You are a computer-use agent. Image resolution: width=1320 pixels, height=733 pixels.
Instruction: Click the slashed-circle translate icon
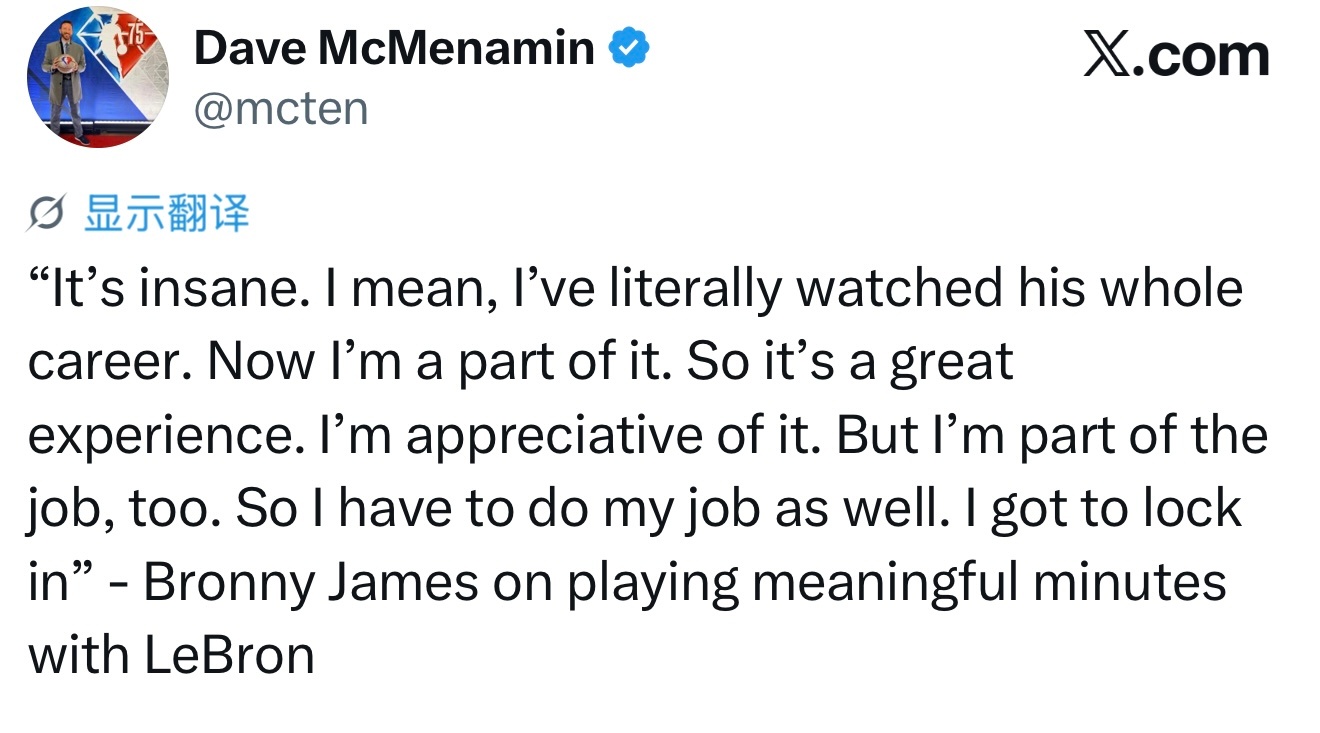48,214
